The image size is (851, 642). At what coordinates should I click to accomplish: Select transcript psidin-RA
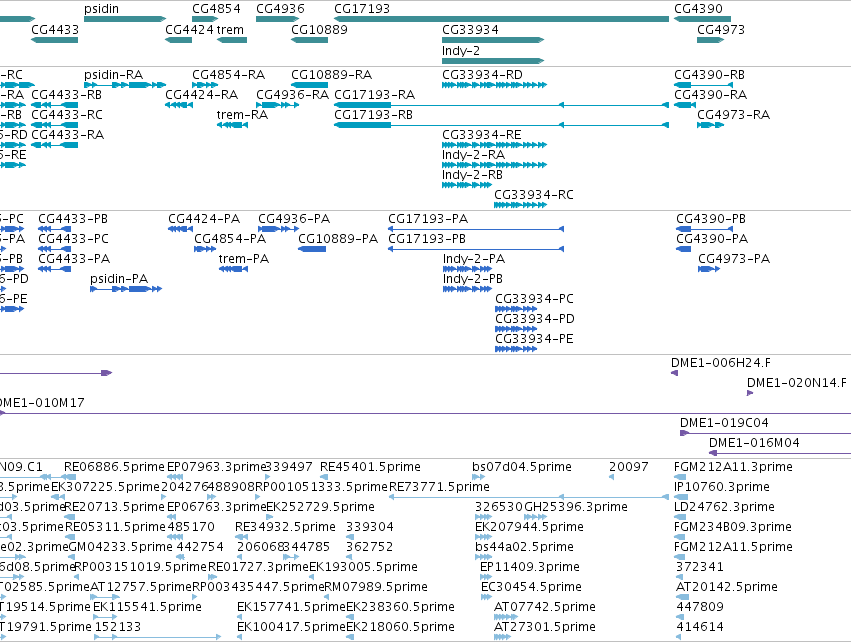point(125,85)
